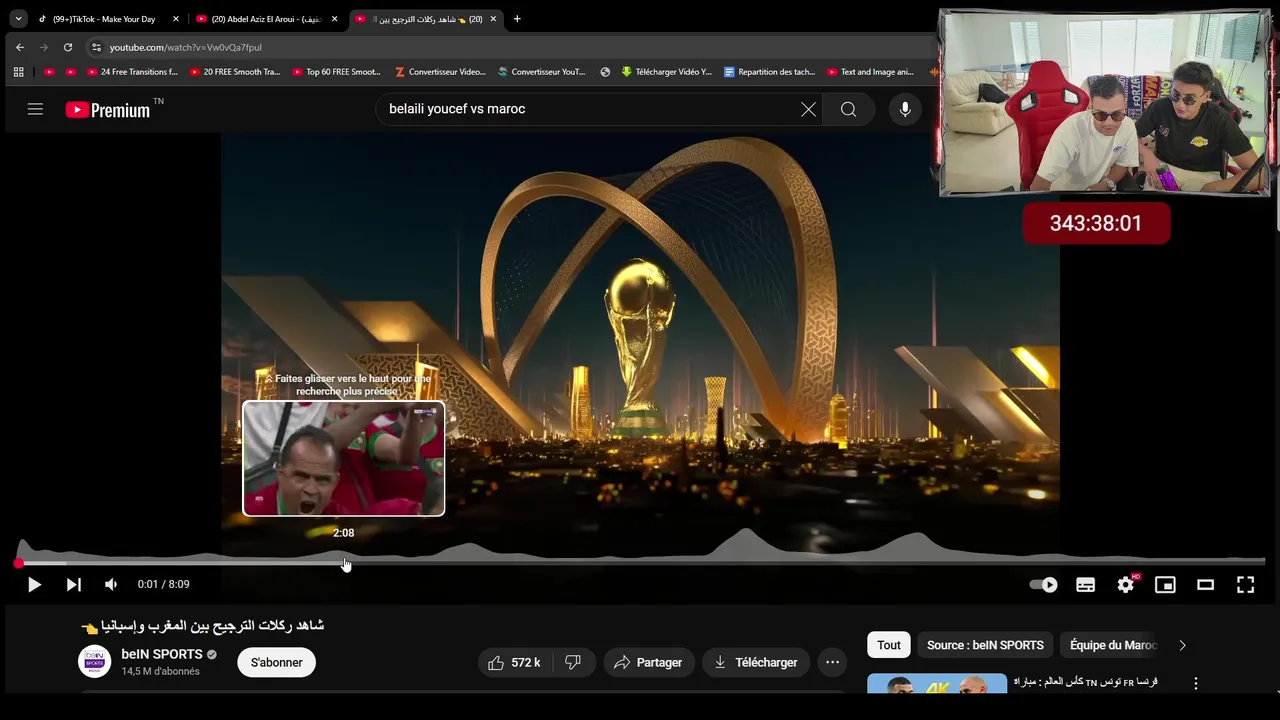Share the video via Partager
The width and height of the screenshot is (1280, 720).
tap(648, 662)
